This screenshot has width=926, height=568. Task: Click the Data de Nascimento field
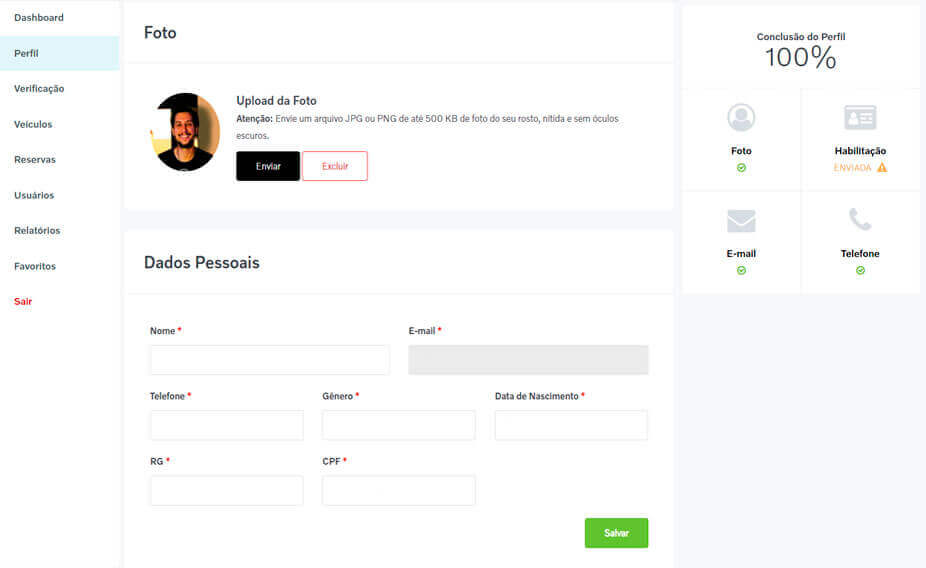pos(571,425)
